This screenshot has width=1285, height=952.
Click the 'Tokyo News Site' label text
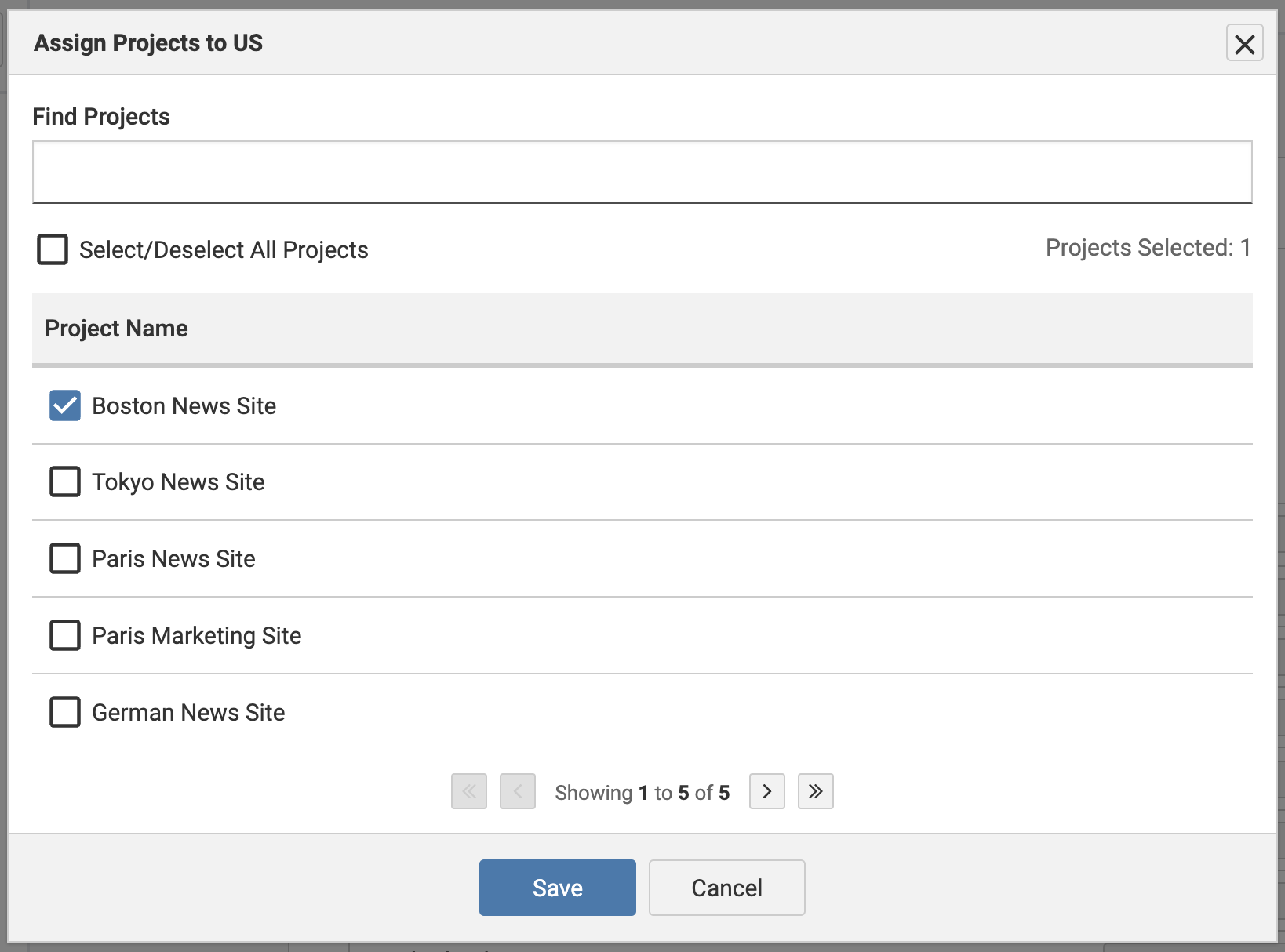(178, 481)
